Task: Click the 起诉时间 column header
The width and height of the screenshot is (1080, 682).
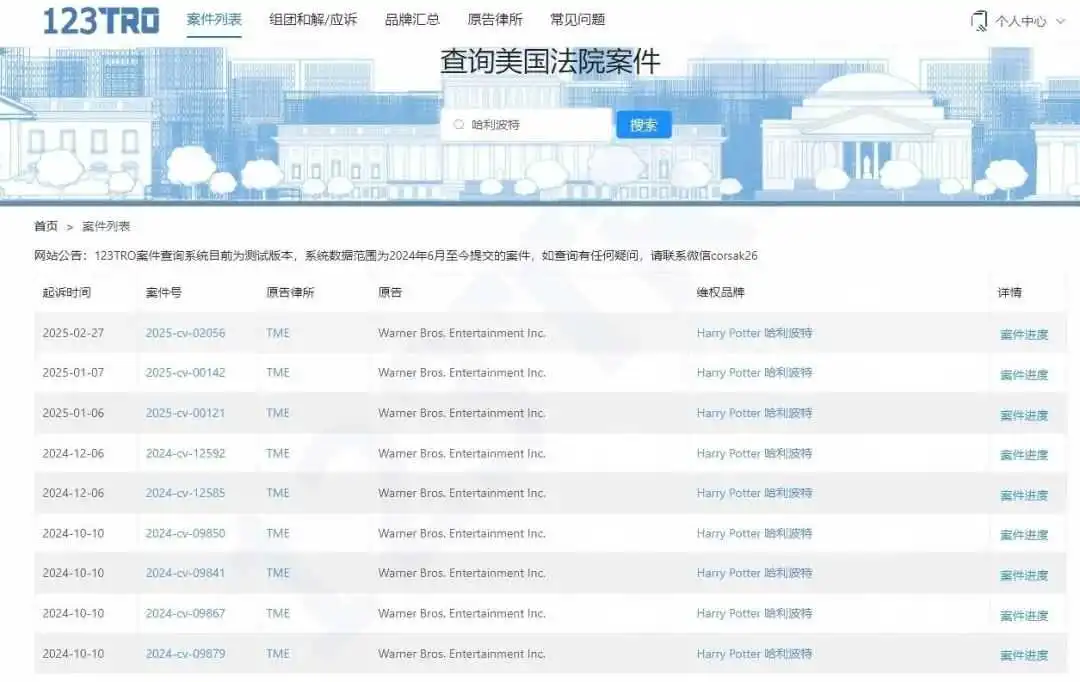Action: pyautogui.click(x=66, y=292)
